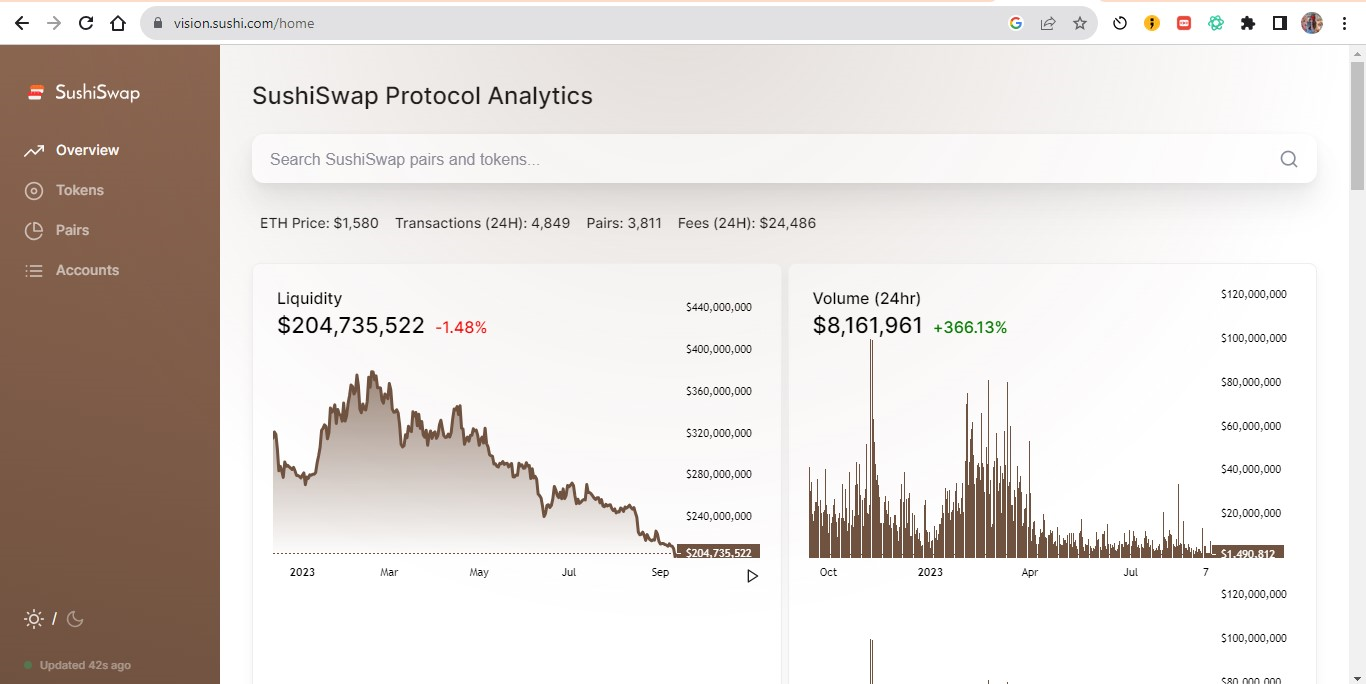Click Transactions (24H): 4,849 text
The image size is (1366, 684).
pyautogui.click(x=482, y=223)
